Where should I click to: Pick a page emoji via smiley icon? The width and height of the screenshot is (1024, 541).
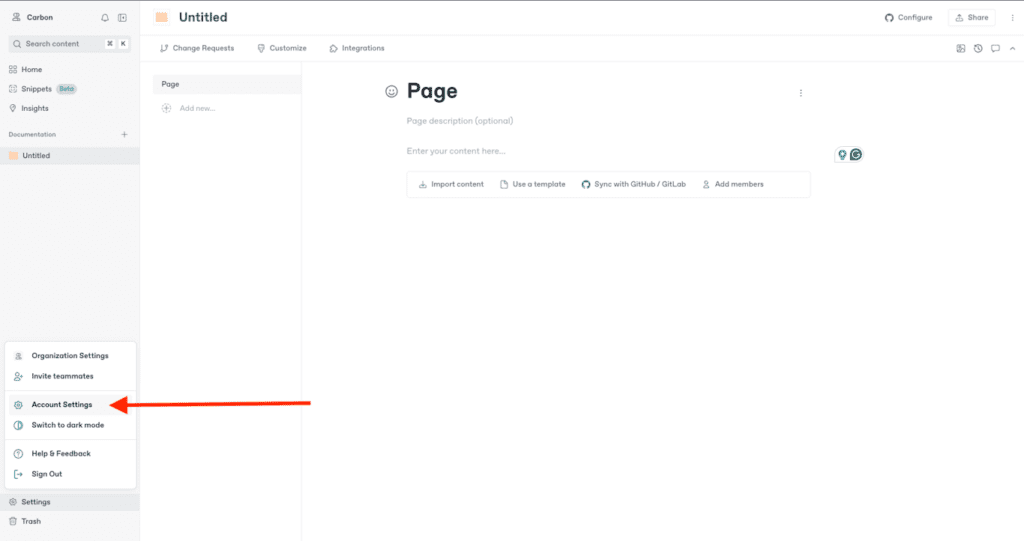(392, 92)
